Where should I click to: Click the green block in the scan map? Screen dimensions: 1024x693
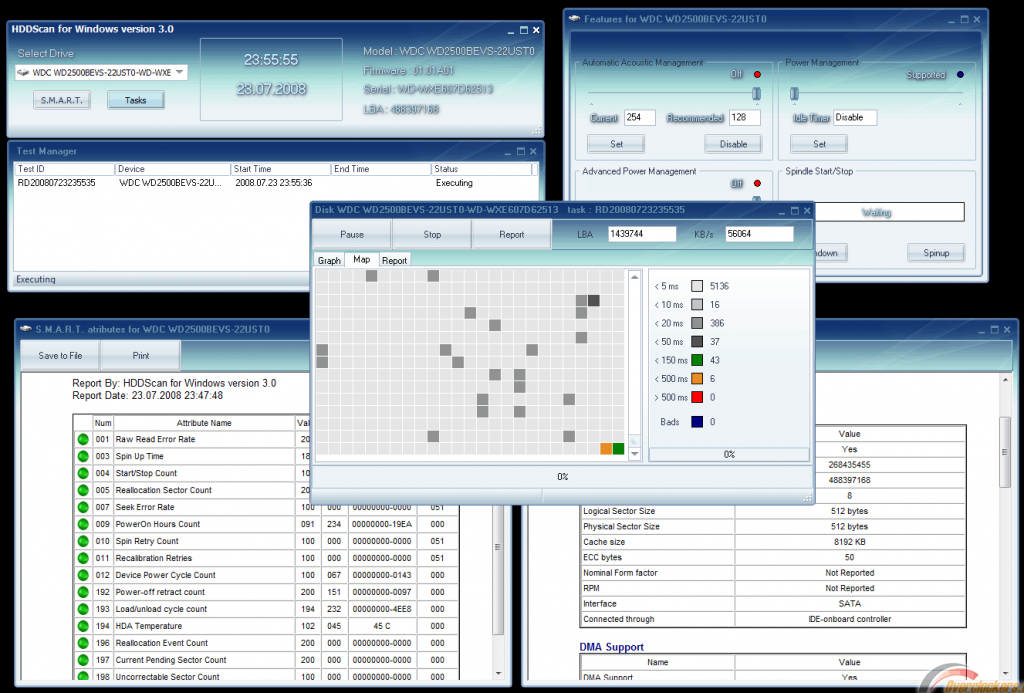tap(619, 449)
